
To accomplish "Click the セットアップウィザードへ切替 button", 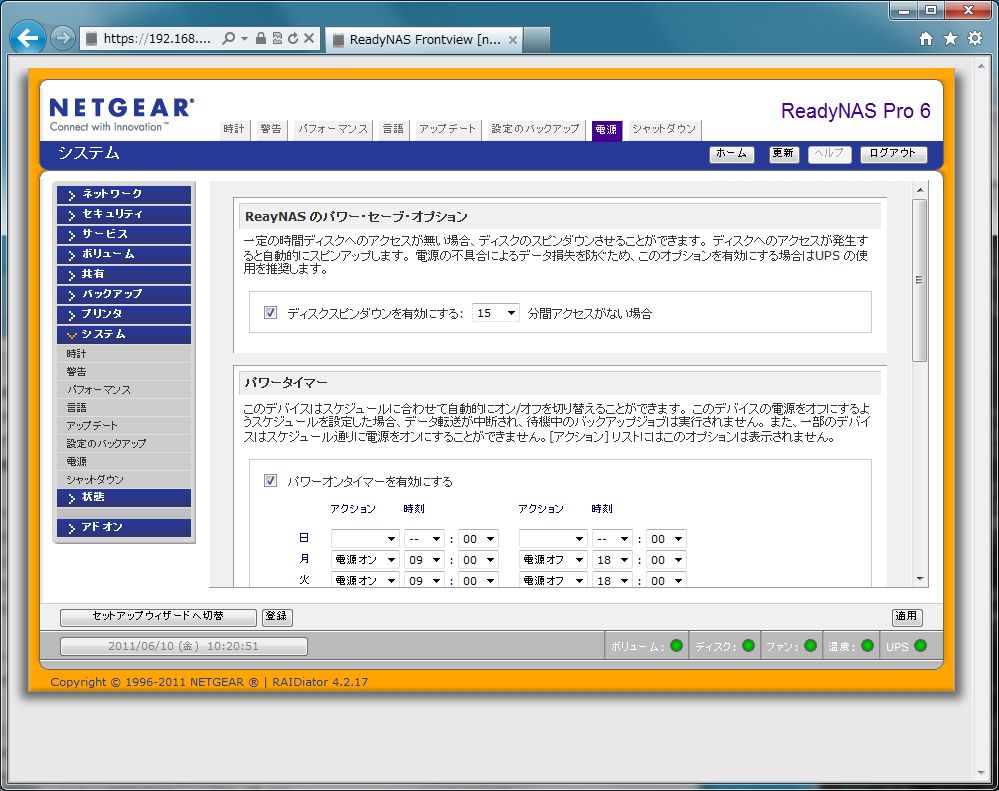I will tap(157, 617).
